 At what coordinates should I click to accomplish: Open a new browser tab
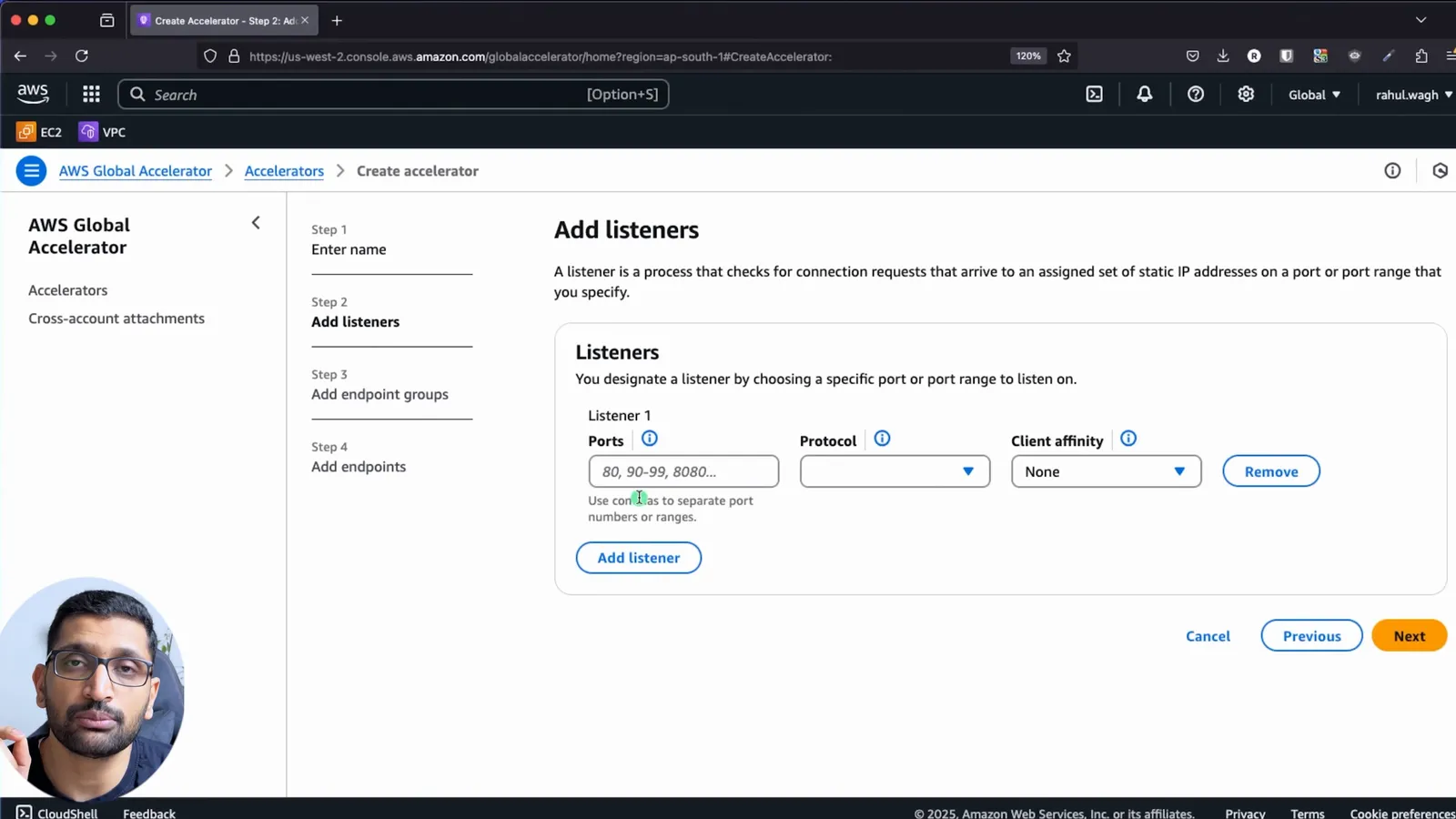coord(337,20)
